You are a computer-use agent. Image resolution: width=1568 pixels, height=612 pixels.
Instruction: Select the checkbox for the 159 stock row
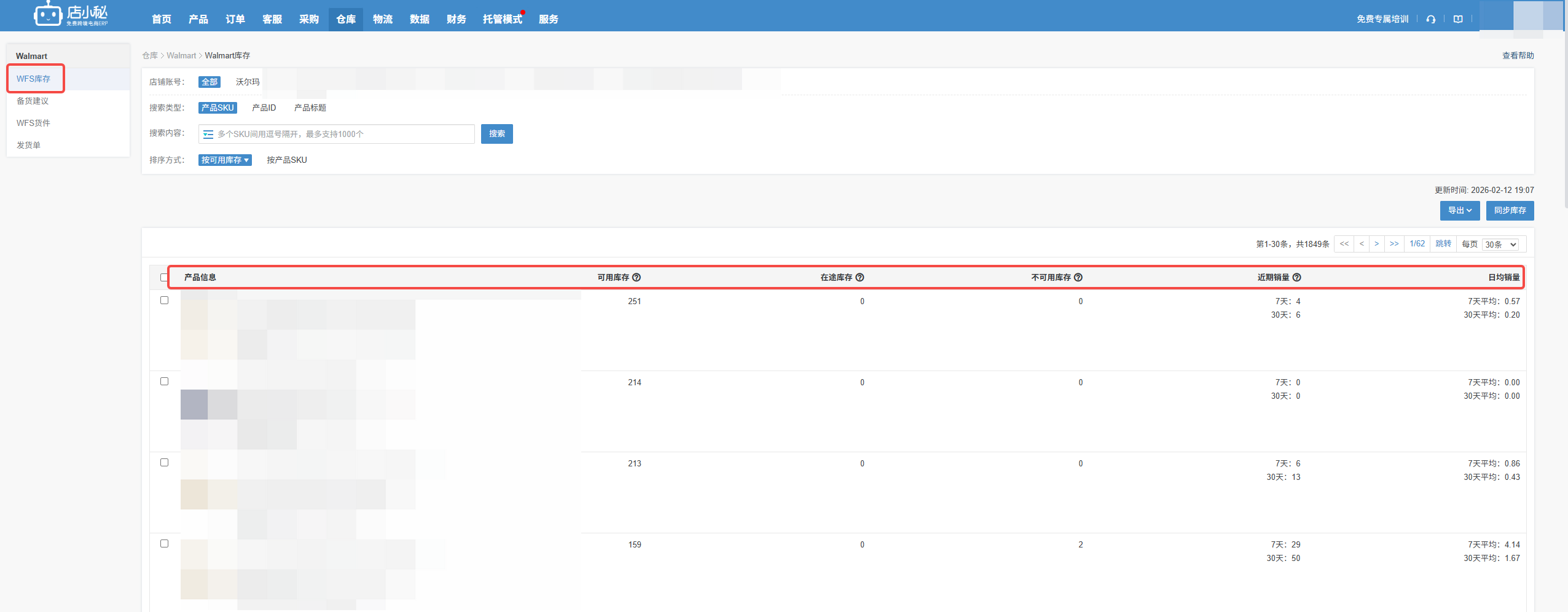coord(164,544)
